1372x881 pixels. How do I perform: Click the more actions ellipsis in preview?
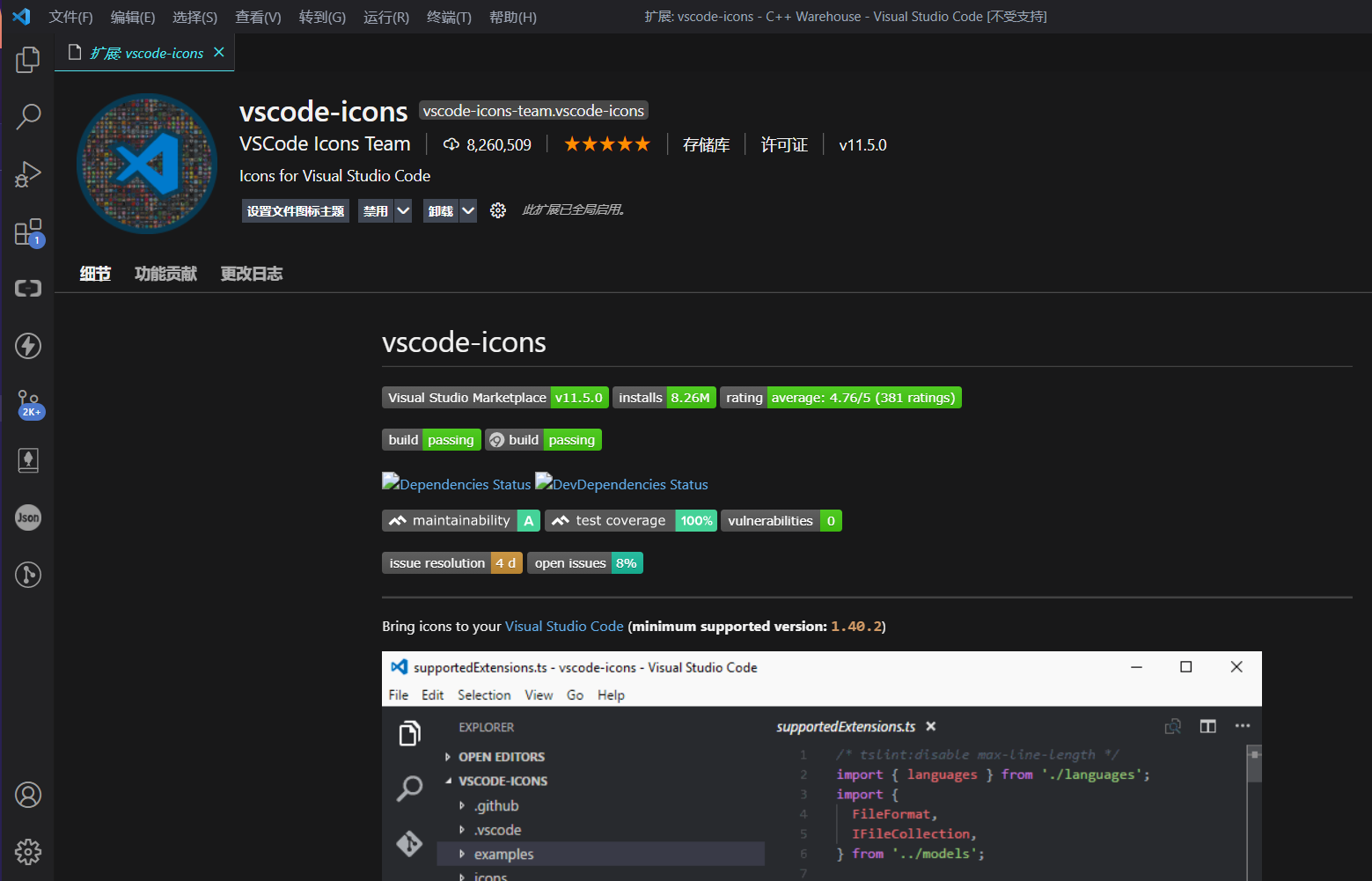(1243, 726)
